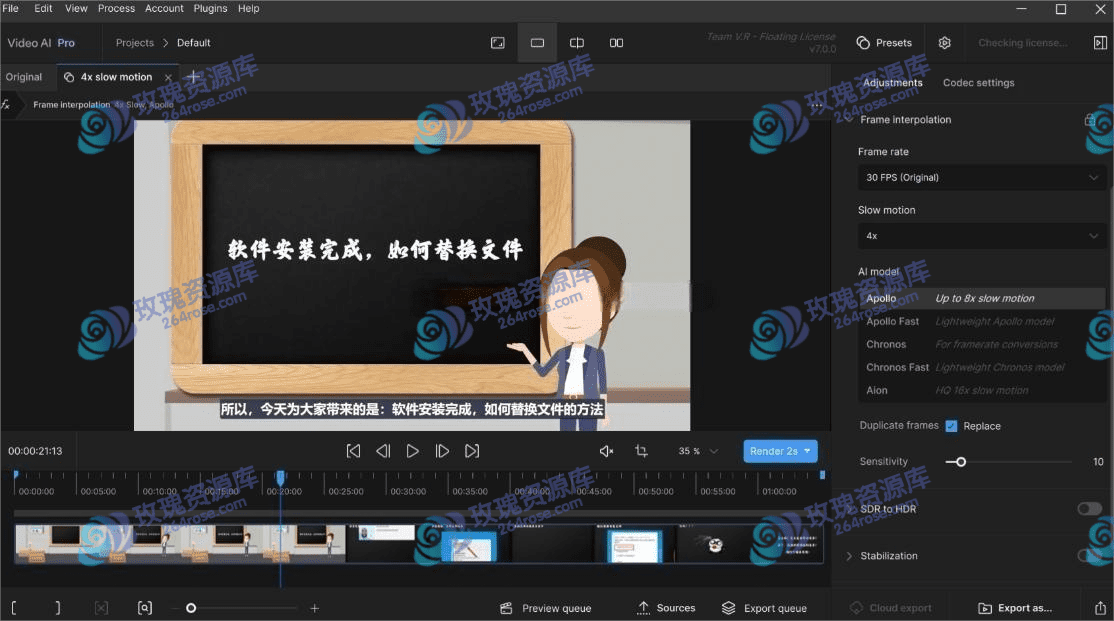Open the Slow motion 4x dropdown
The height and width of the screenshot is (621, 1114).
pyautogui.click(x=981, y=236)
